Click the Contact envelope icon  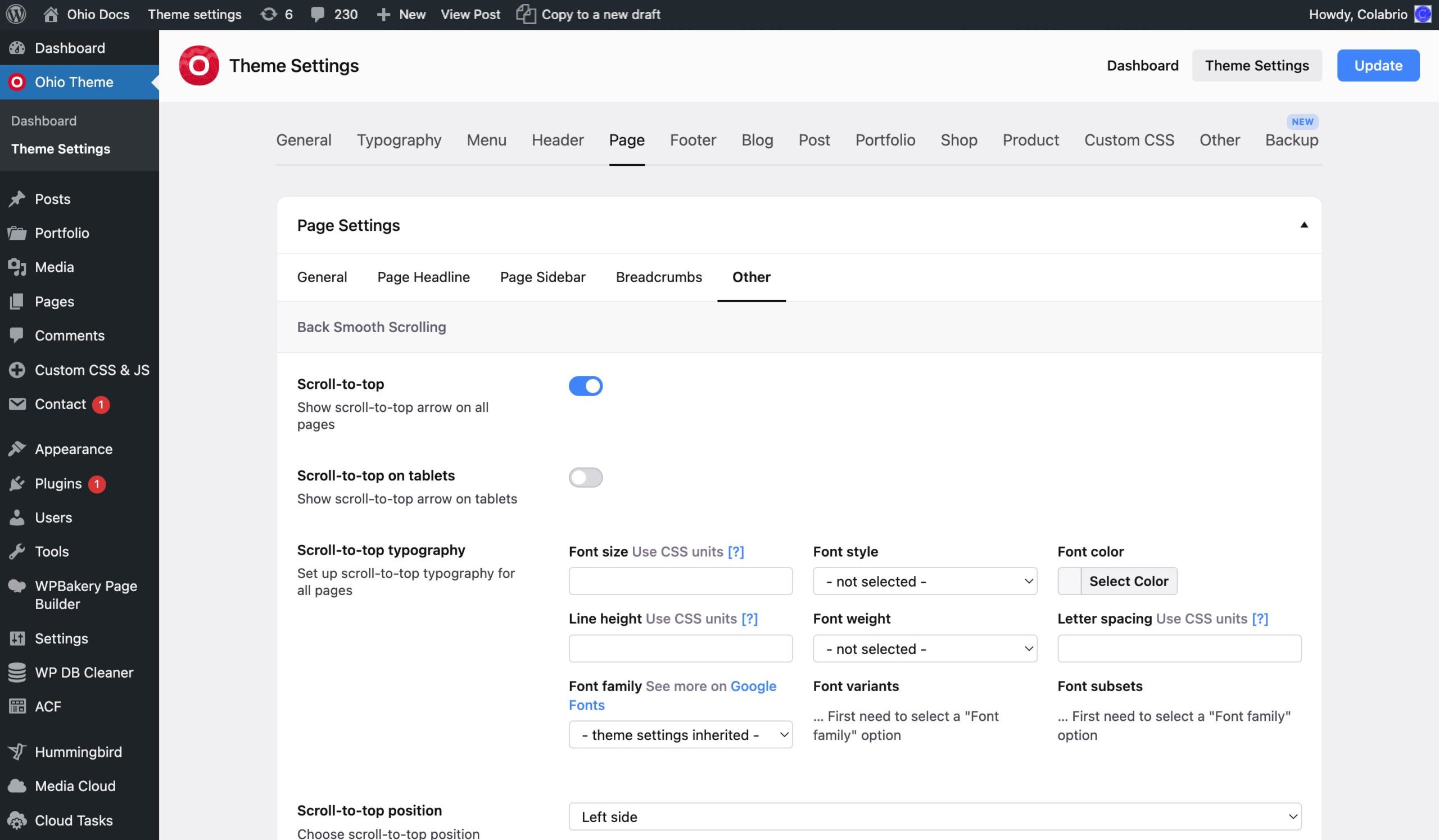pos(17,404)
